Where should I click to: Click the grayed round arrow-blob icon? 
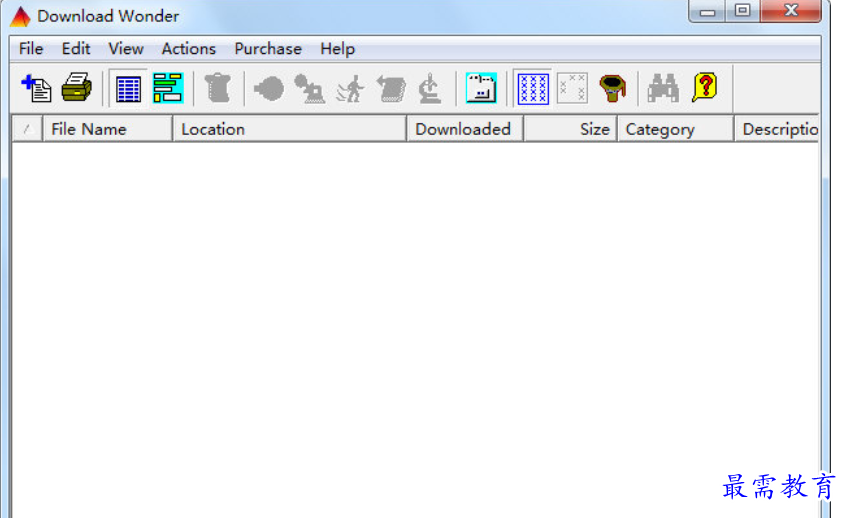pos(269,88)
